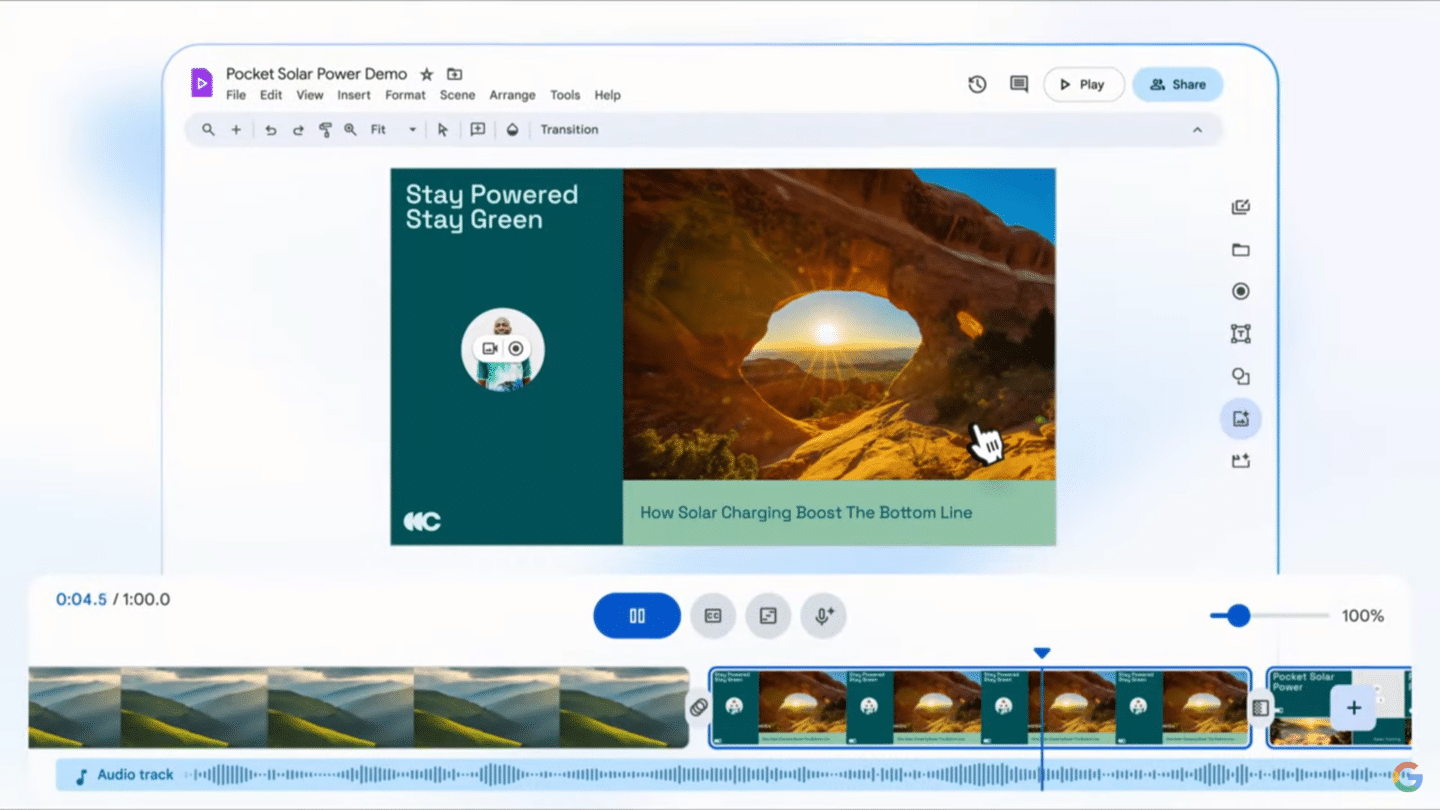
Task: Click the Share button
Action: (x=1178, y=84)
